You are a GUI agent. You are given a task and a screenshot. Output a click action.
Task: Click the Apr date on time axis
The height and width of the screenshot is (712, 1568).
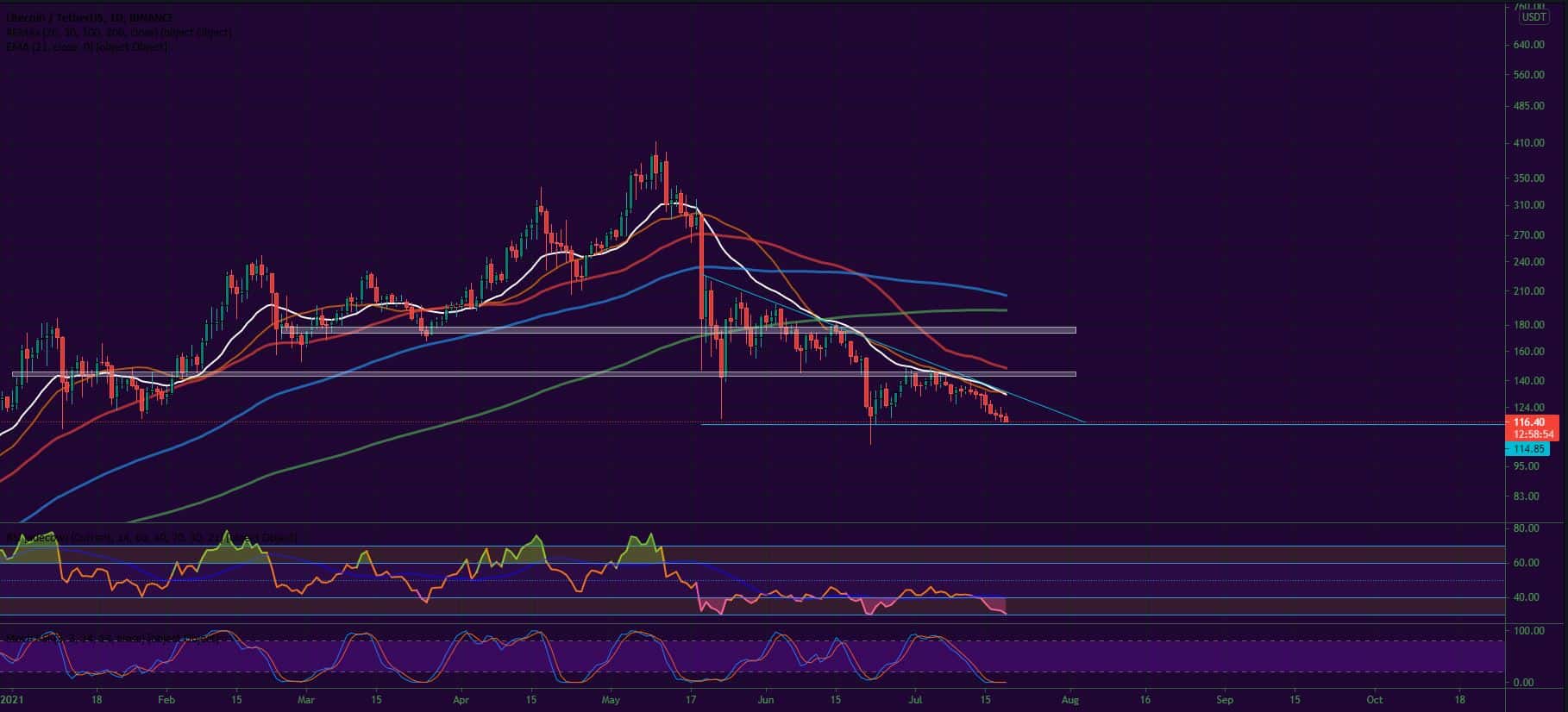click(x=460, y=701)
